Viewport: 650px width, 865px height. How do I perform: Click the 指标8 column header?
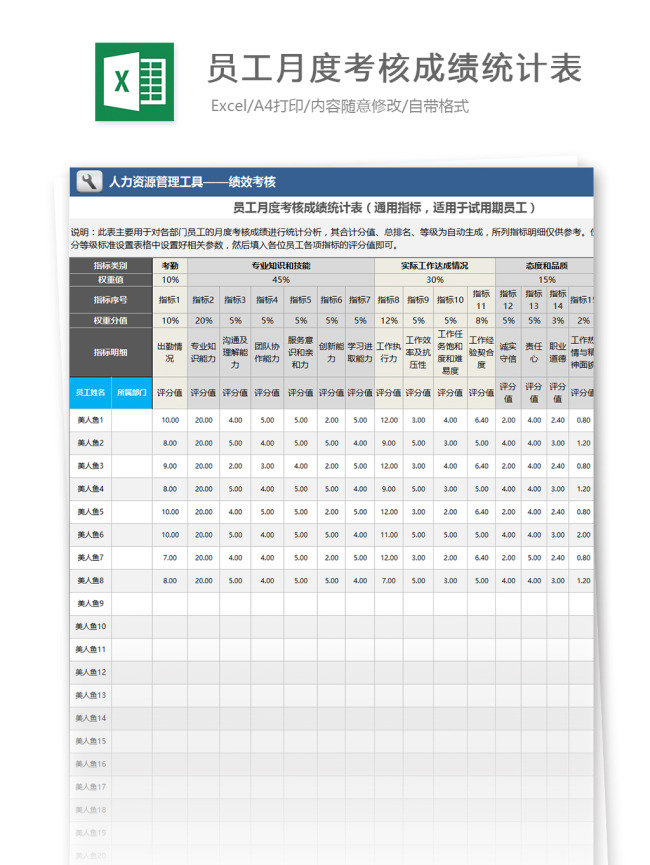388,300
